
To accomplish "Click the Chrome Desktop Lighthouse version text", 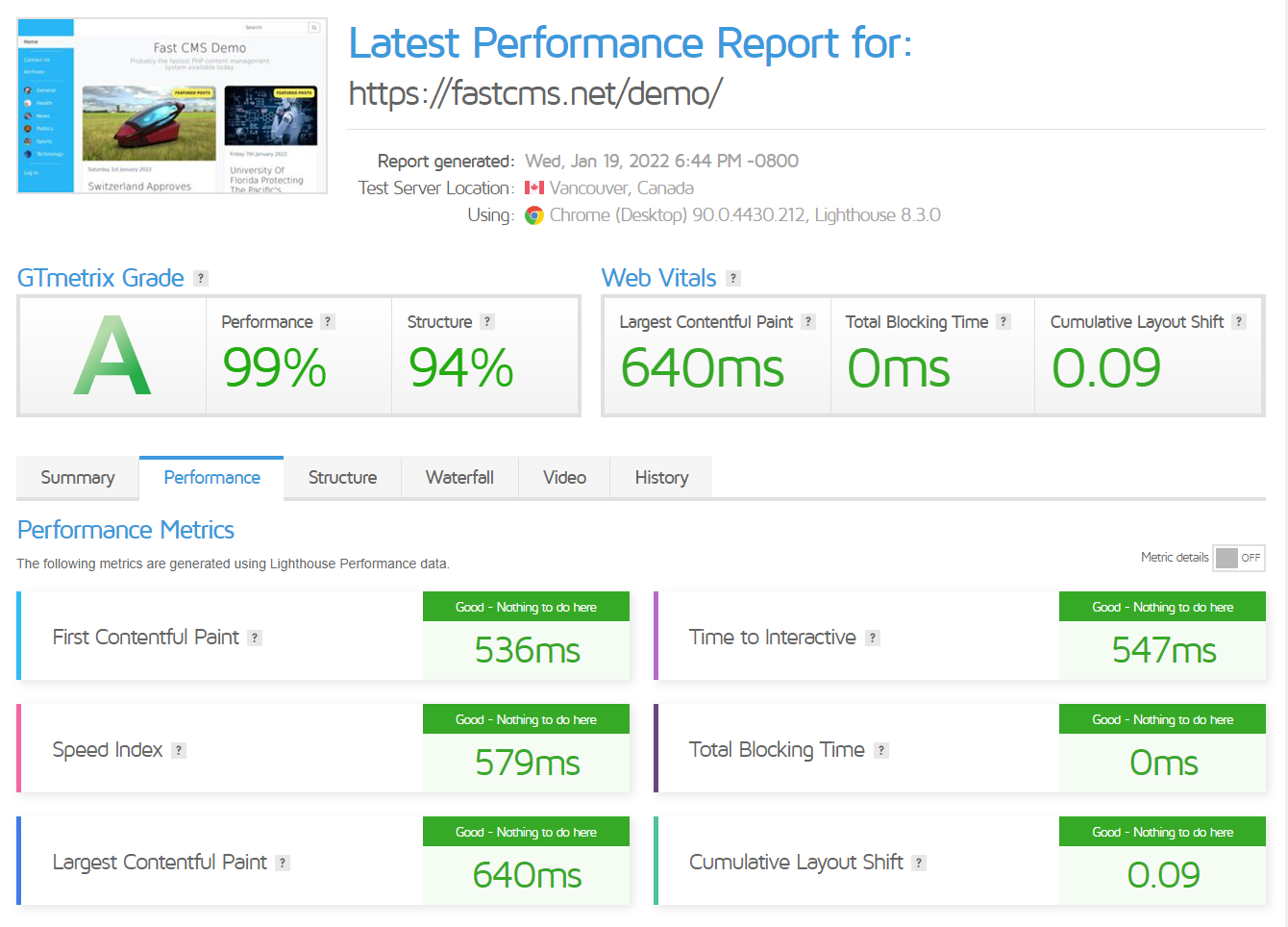I will (x=745, y=215).
